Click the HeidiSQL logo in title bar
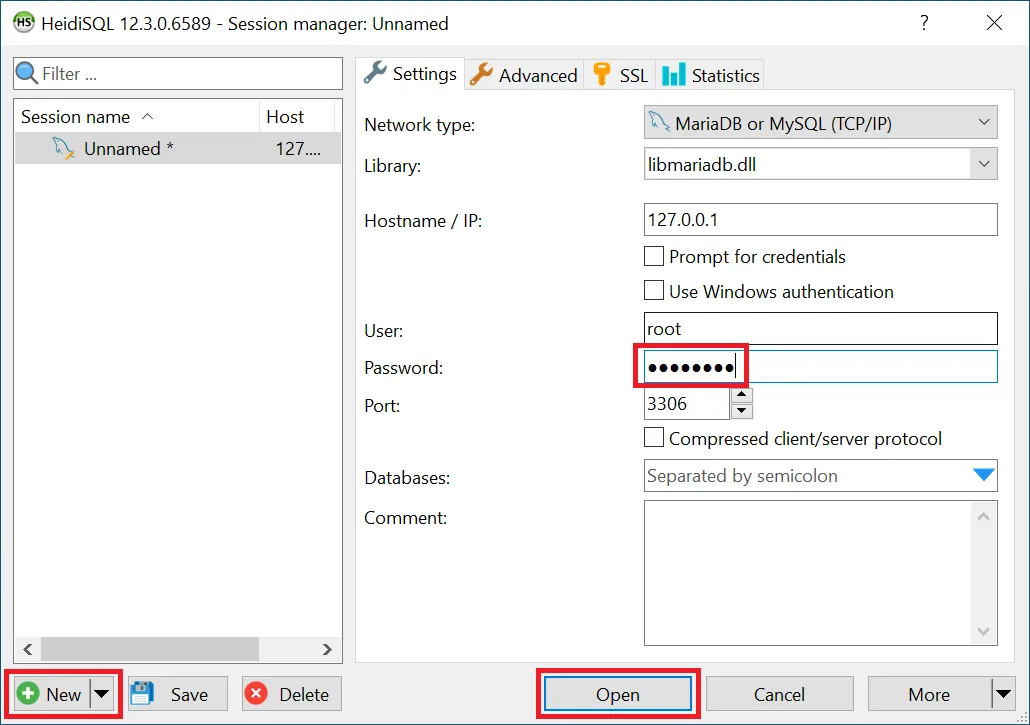Image resolution: width=1030 pixels, height=725 pixels. click(23, 23)
